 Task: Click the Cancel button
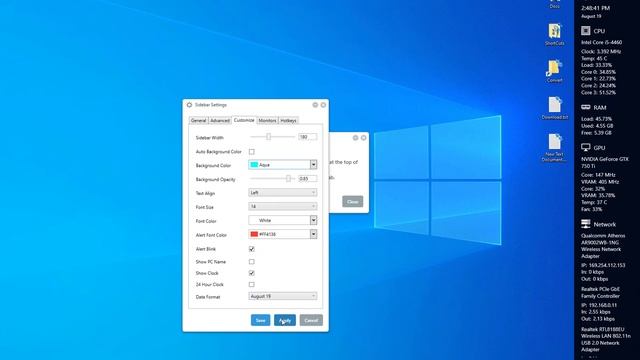(311, 320)
